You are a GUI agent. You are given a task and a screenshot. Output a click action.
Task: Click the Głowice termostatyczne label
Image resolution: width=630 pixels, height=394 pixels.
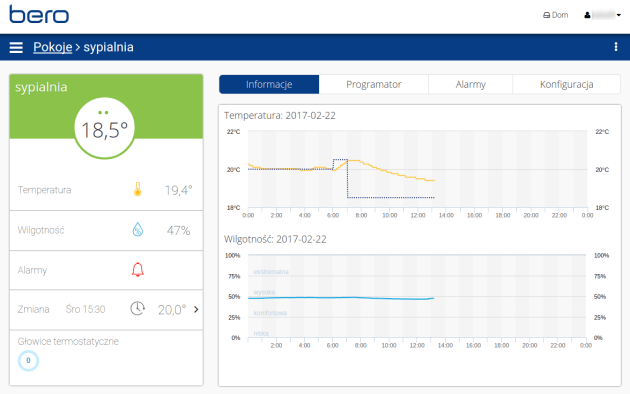pyautogui.click(x=68, y=341)
